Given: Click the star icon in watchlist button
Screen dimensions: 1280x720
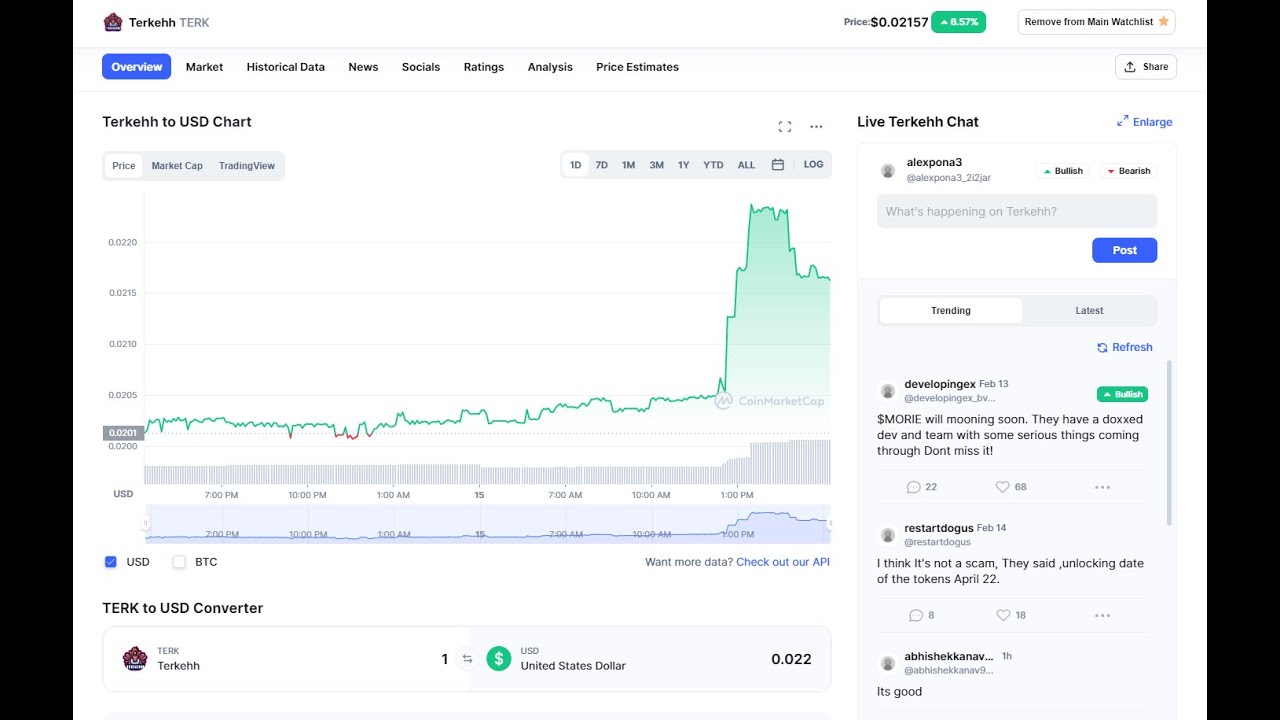Looking at the screenshot, I should click(x=1163, y=21).
